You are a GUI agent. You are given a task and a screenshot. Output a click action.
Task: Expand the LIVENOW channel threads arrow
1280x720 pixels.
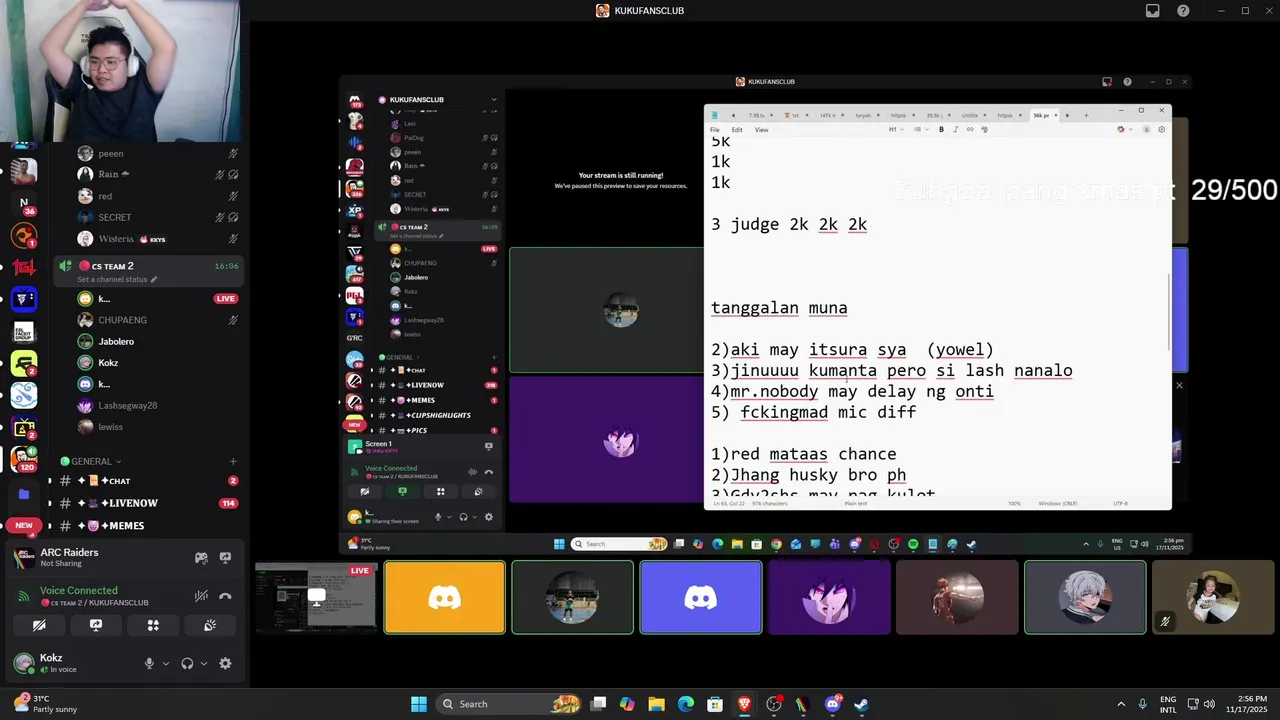click(50, 503)
